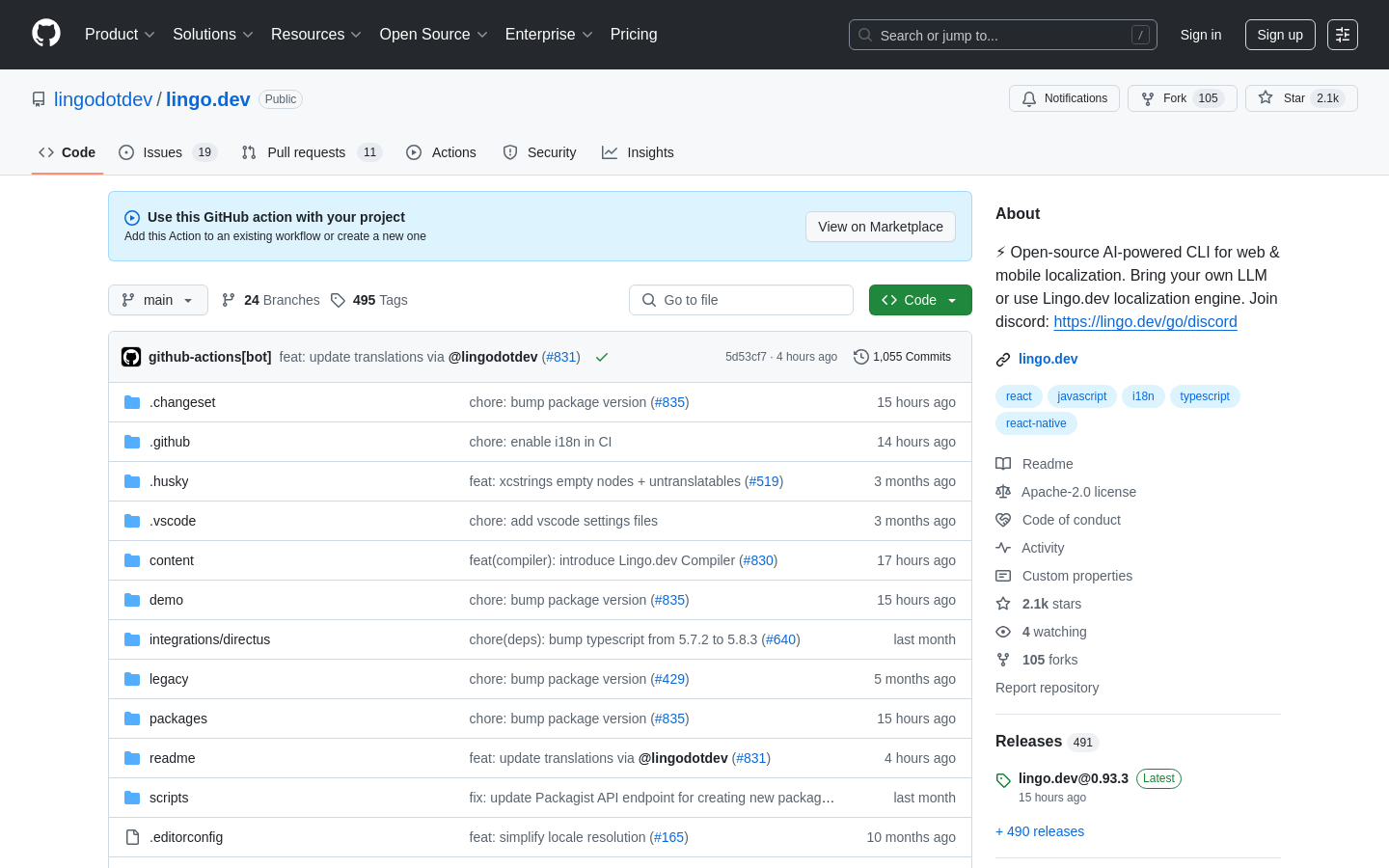Click the .husky folder icon
The height and width of the screenshot is (868, 1389).
pos(132,481)
